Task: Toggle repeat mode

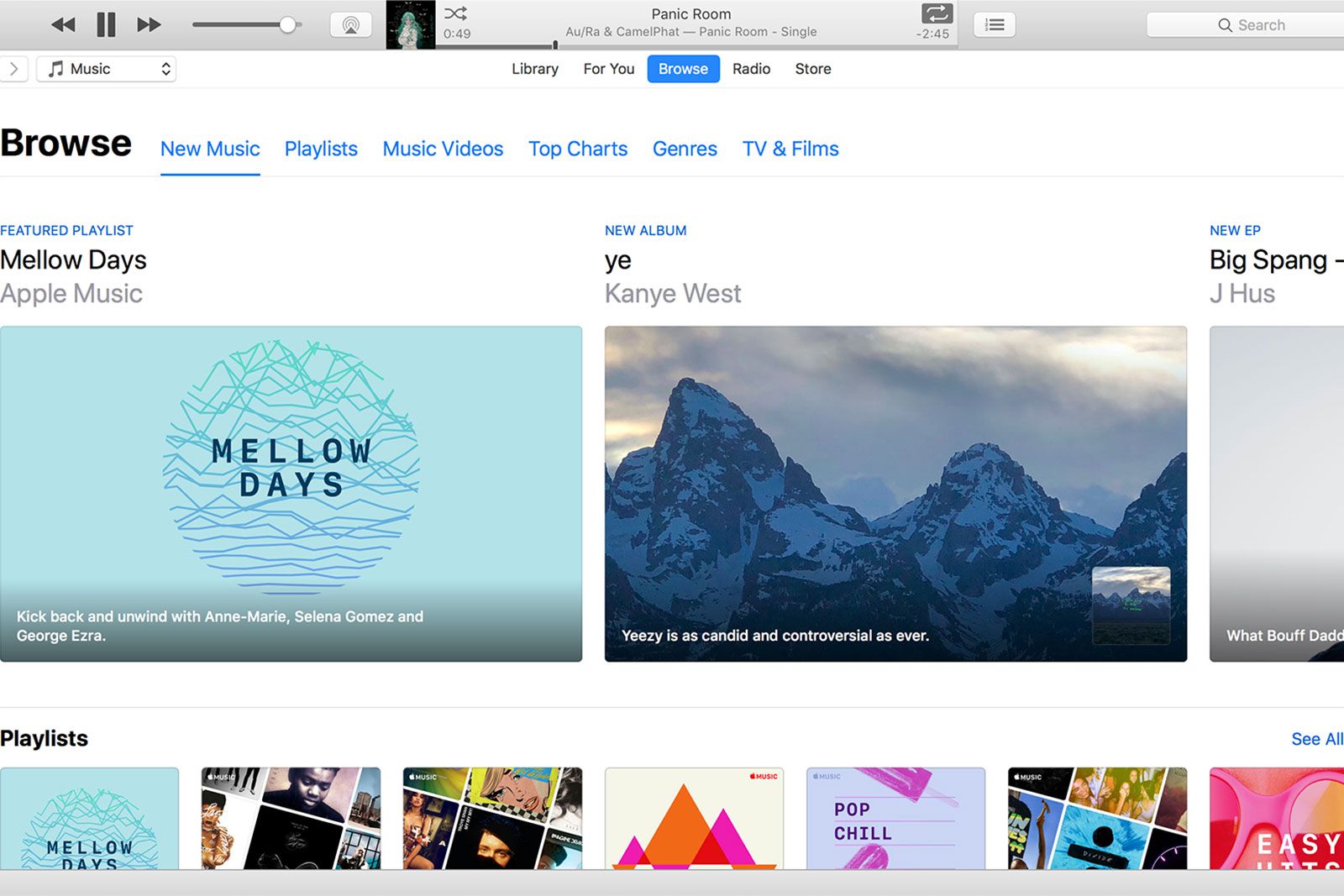Action: coord(937,13)
